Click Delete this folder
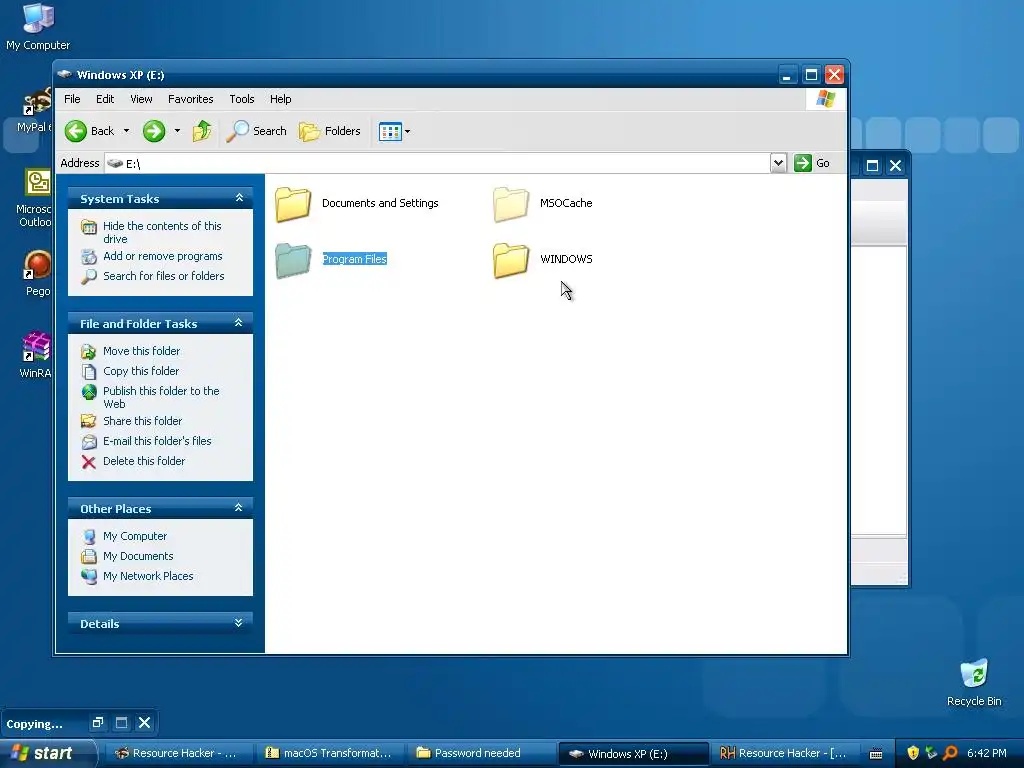The height and width of the screenshot is (768, 1024). click(144, 461)
